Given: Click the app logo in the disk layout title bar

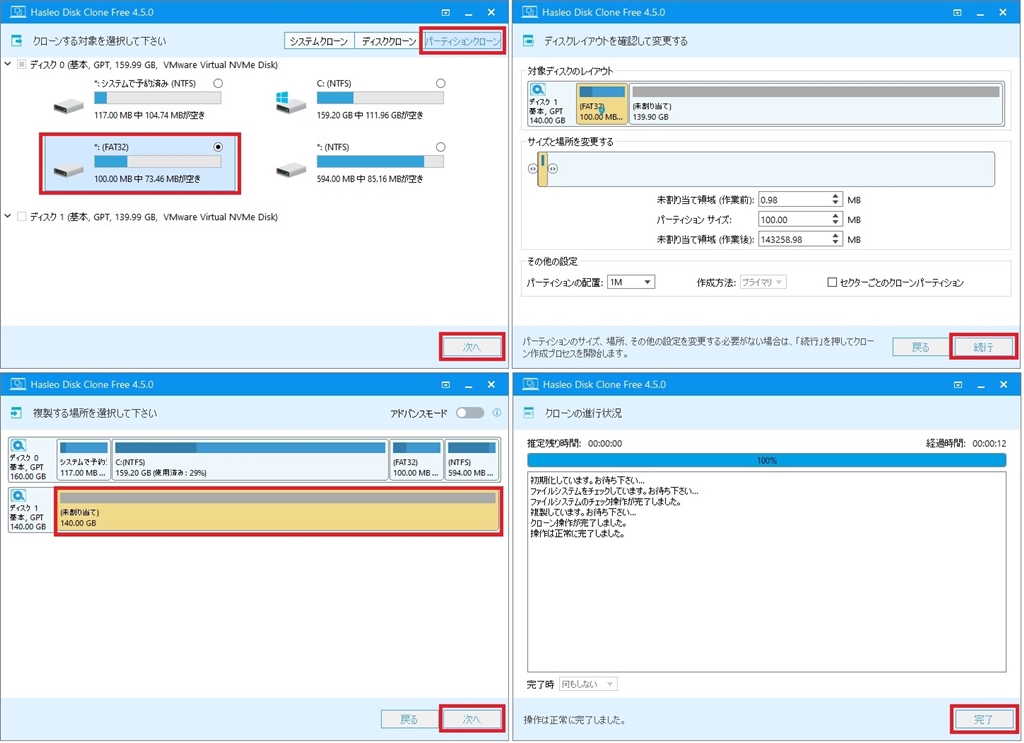Looking at the screenshot, I should tap(530, 12).
